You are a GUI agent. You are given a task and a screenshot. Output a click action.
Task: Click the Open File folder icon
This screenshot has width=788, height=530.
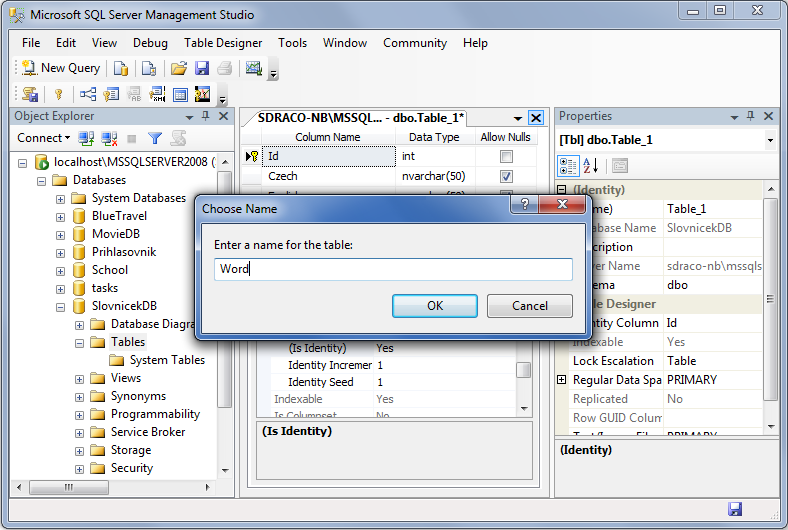pyautogui.click(x=178, y=68)
